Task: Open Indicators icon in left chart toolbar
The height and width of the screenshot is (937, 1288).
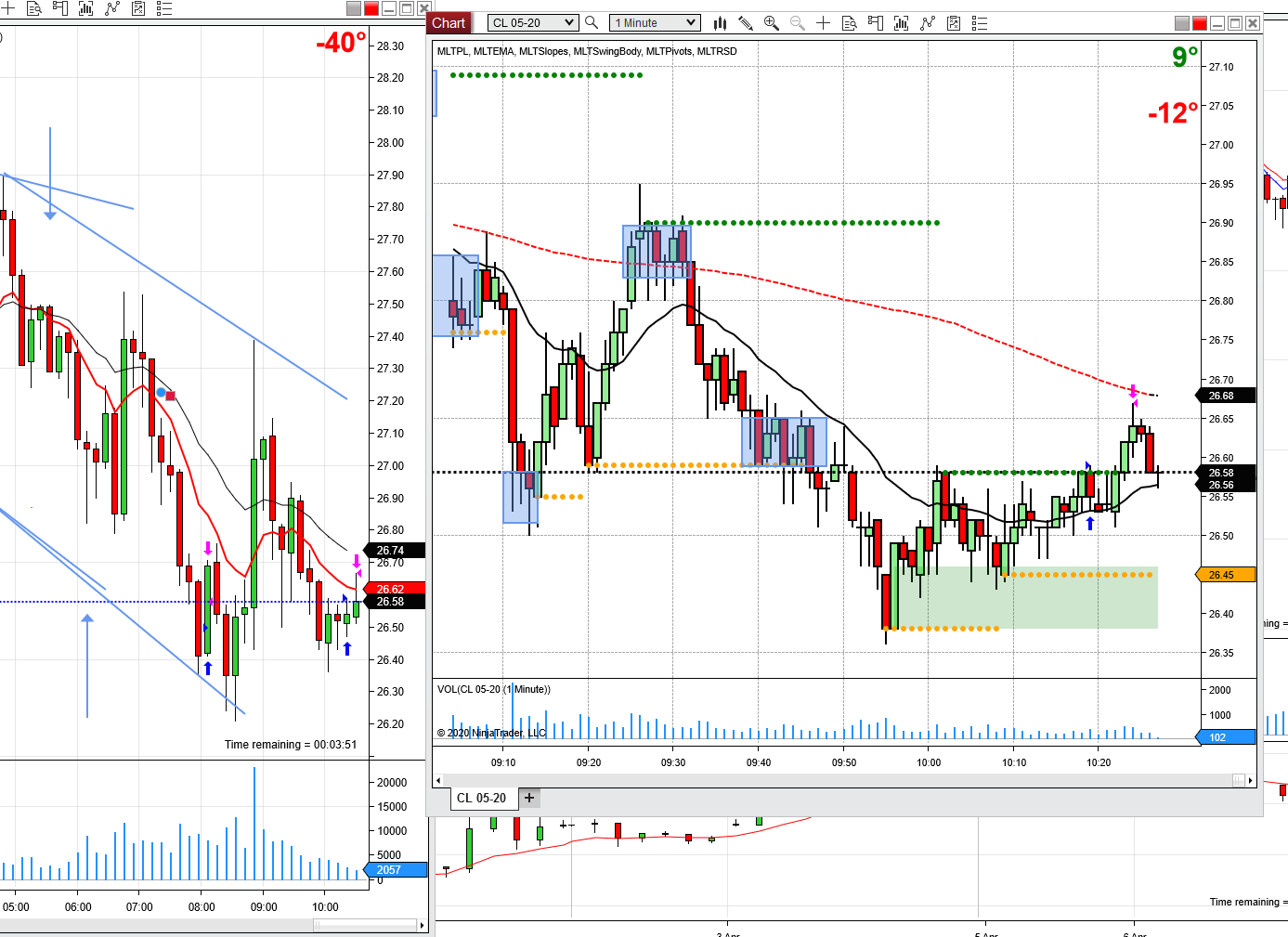Action: click(112, 8)
